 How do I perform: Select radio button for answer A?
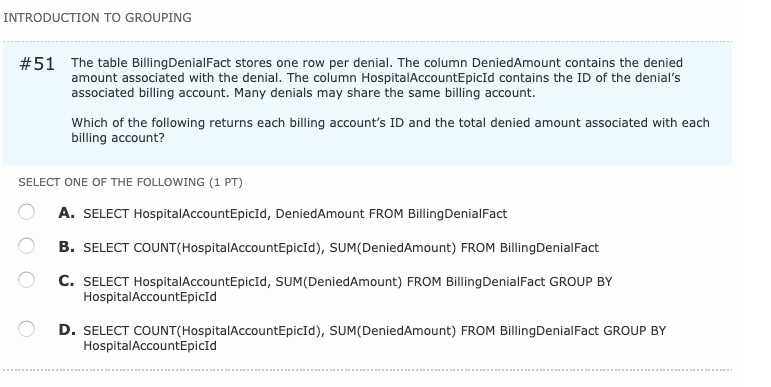(x=27, y=212)
